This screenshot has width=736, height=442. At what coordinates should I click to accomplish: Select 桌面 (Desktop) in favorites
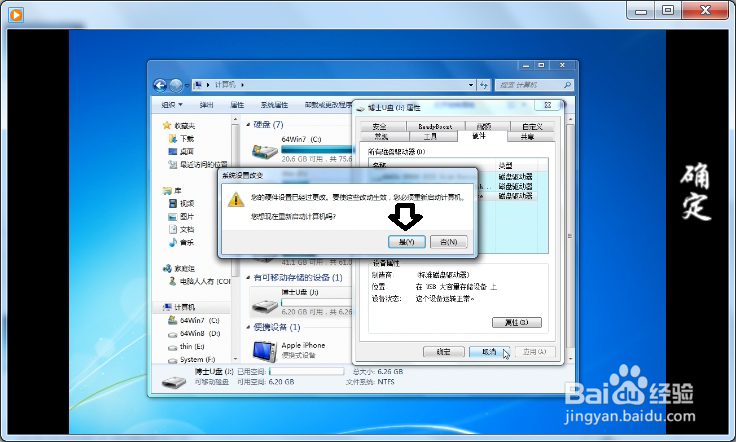(x=187, y=152)
